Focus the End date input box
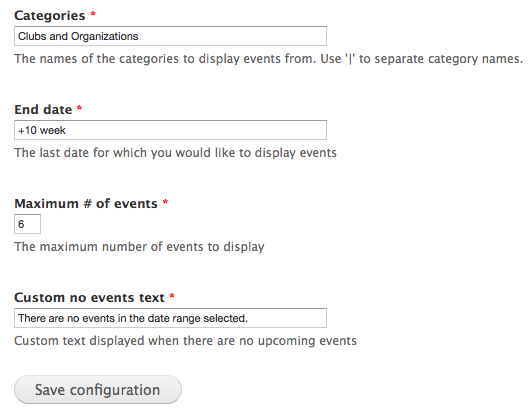 point(170,130)
